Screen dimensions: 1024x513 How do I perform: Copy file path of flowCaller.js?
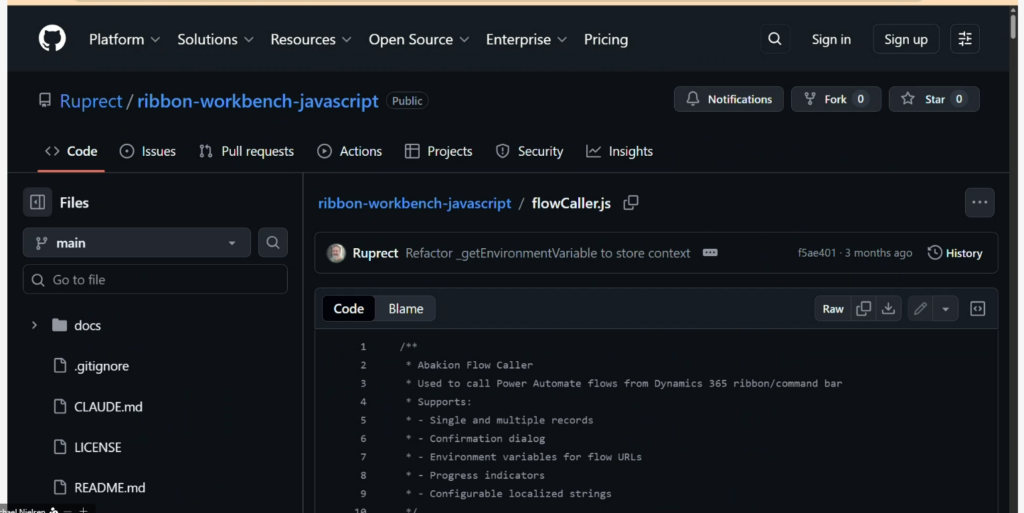[631, 203]
